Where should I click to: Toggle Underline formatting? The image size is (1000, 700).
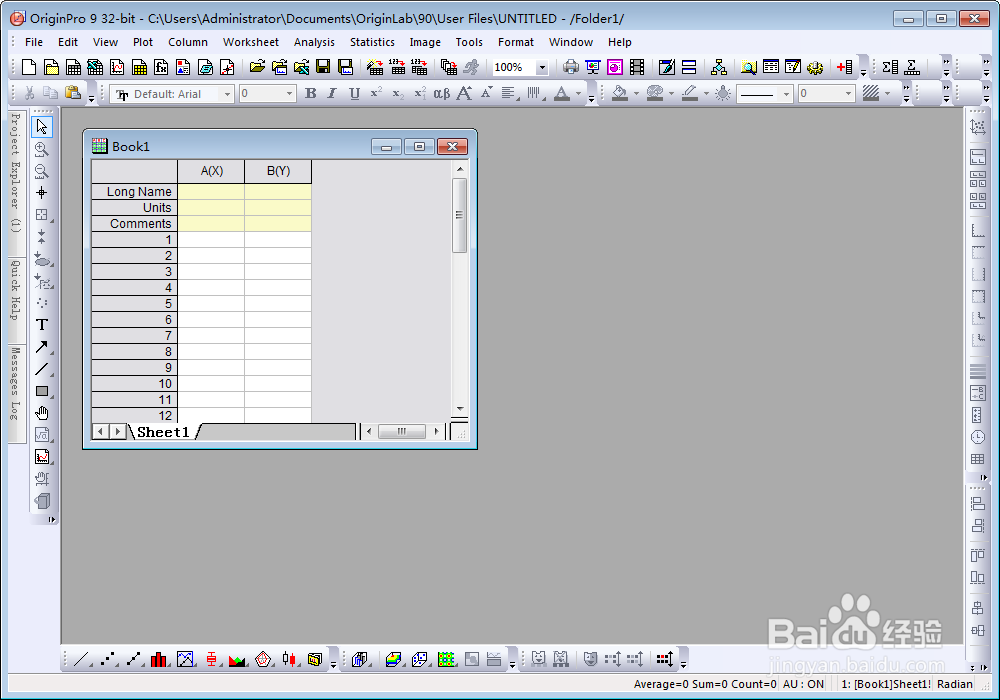click(355, 93)
